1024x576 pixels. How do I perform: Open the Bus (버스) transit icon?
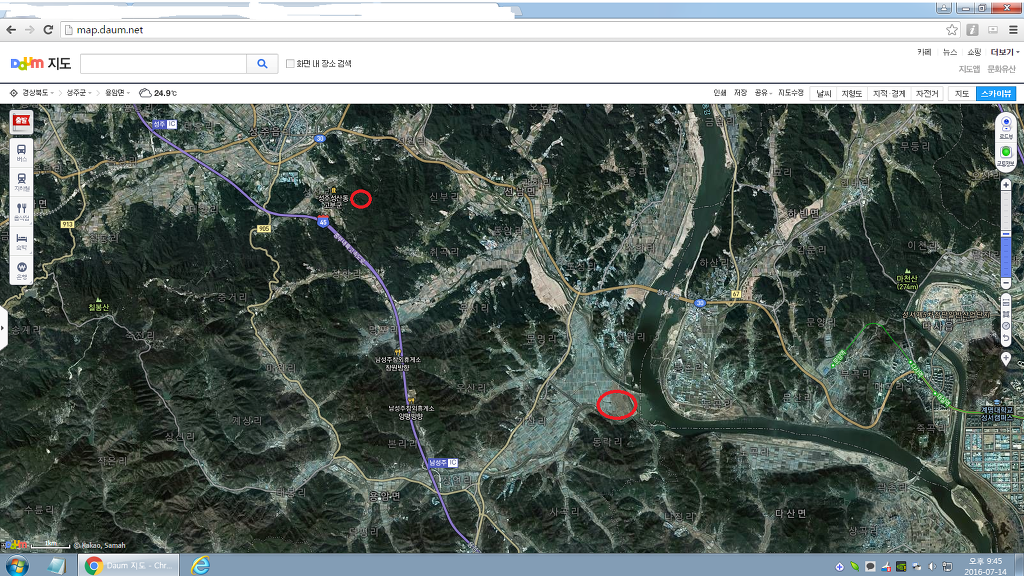(x=21, y=153)
